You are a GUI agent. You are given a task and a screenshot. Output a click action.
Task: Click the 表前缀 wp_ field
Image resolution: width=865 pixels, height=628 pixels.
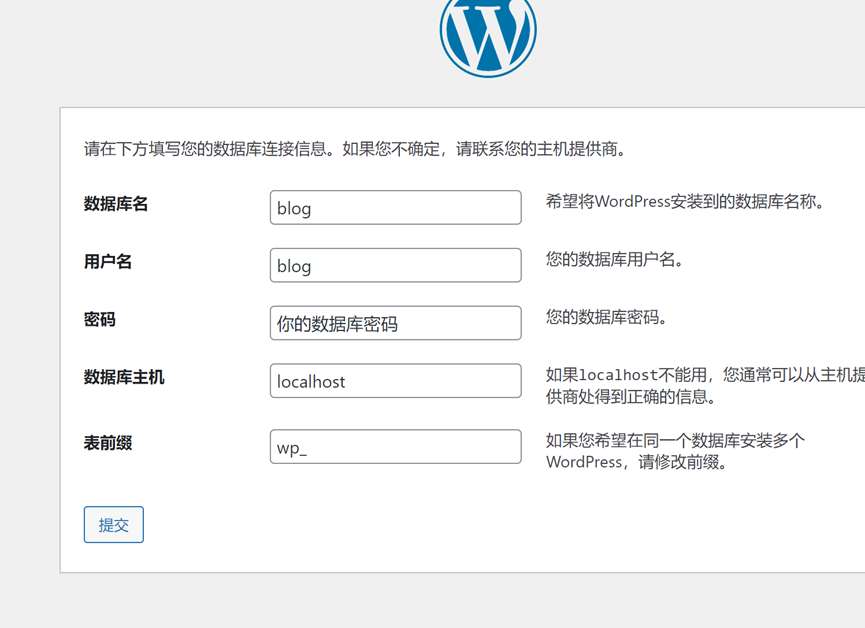point(396,446)
